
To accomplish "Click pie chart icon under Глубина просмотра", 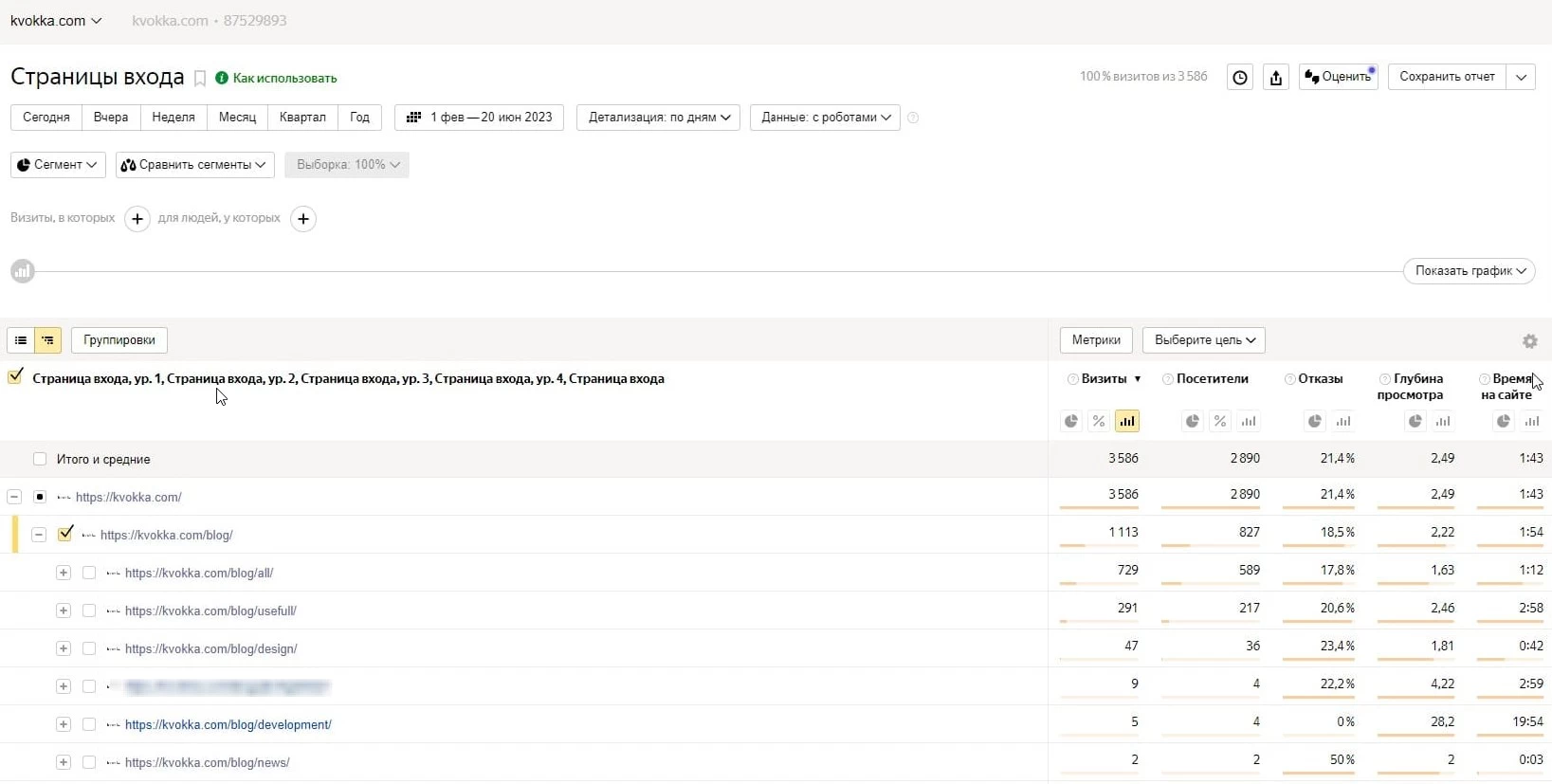I will (x=1415, y=421).
